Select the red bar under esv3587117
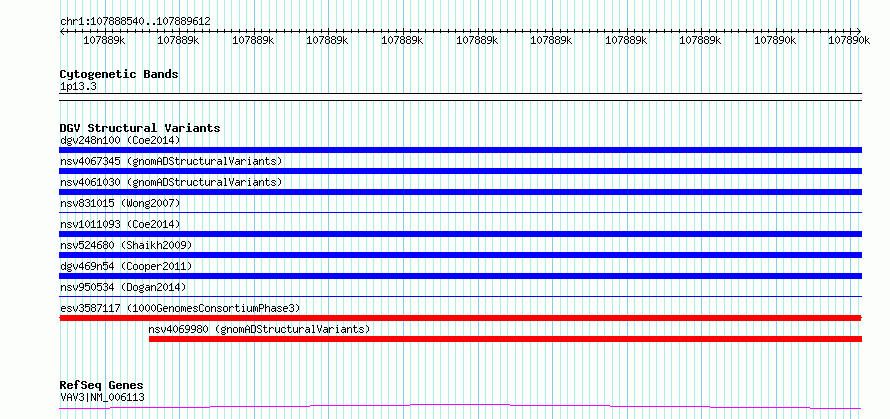Image resolution: width=890 pixels, height=419 pixels. coord(460,318)
